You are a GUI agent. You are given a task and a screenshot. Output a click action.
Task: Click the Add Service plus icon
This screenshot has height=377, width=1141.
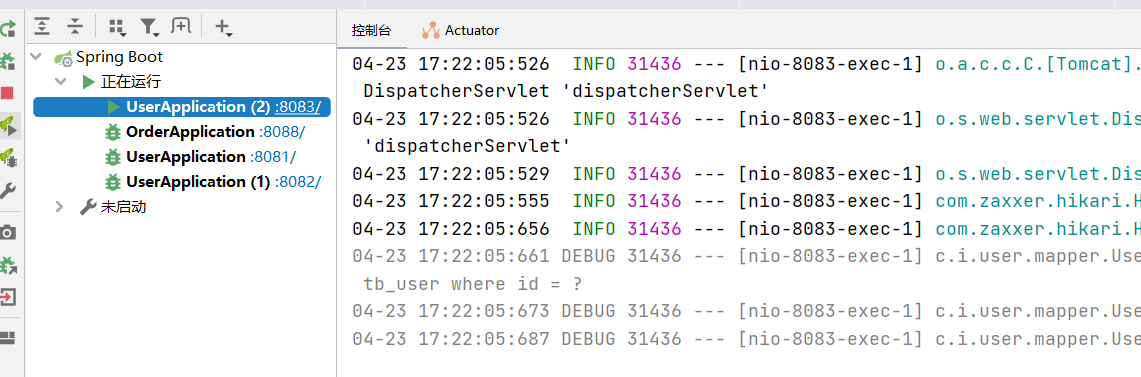223,28
